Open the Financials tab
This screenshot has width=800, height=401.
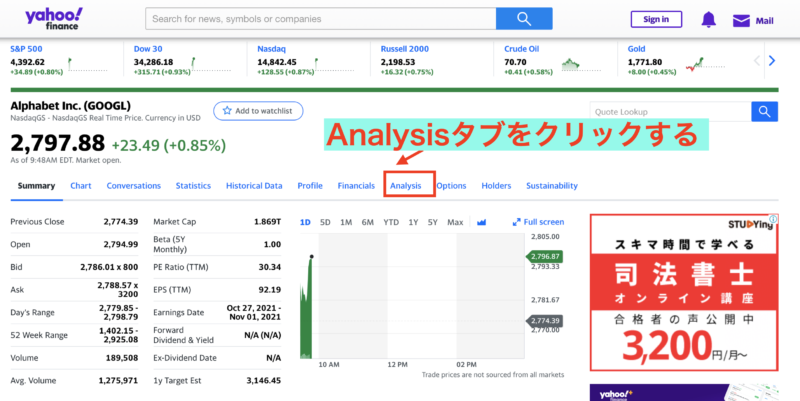tap(356, 186)
